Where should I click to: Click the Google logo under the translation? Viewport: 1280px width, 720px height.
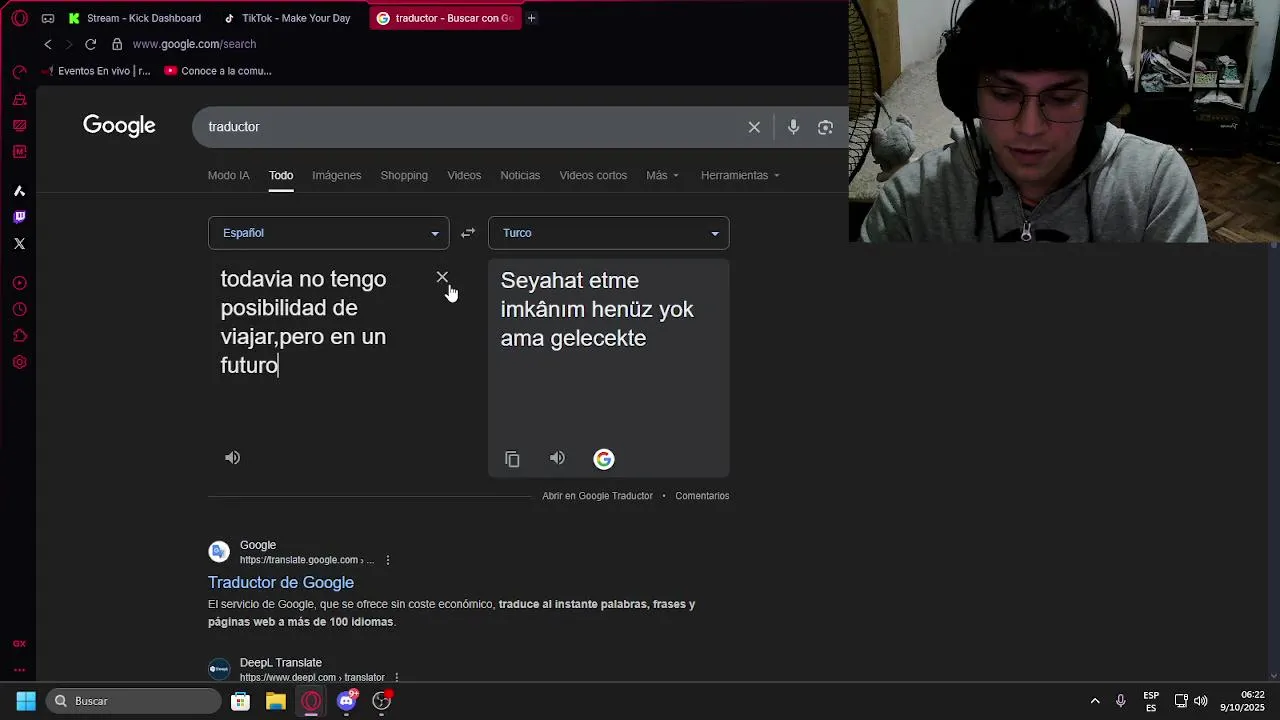pyautogui.click(x=604, y=459)
